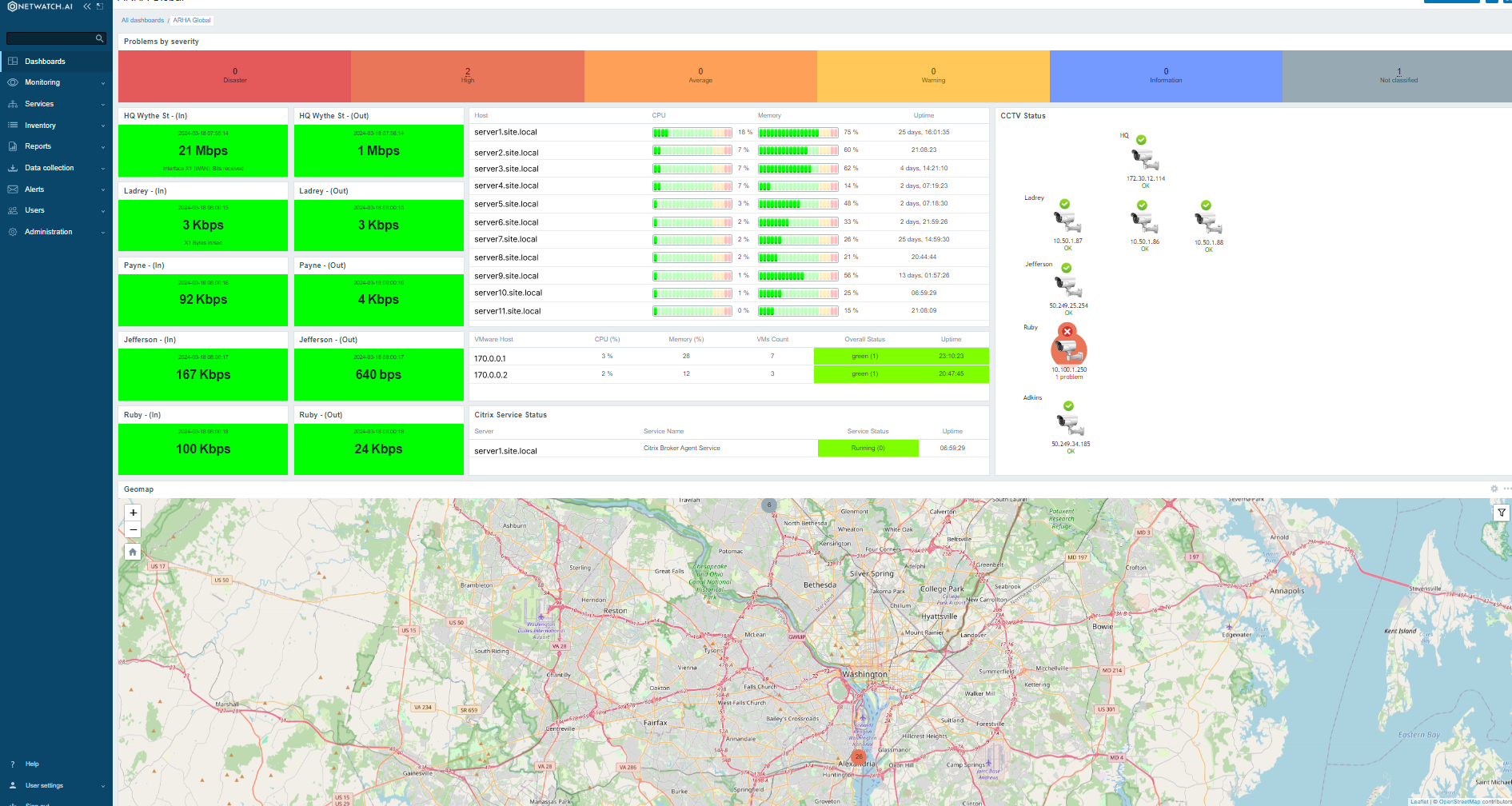Expand the Reports chevron arrow
Image resolution: width=1512 pixels, height=806 pixels.
coord(103,147)
